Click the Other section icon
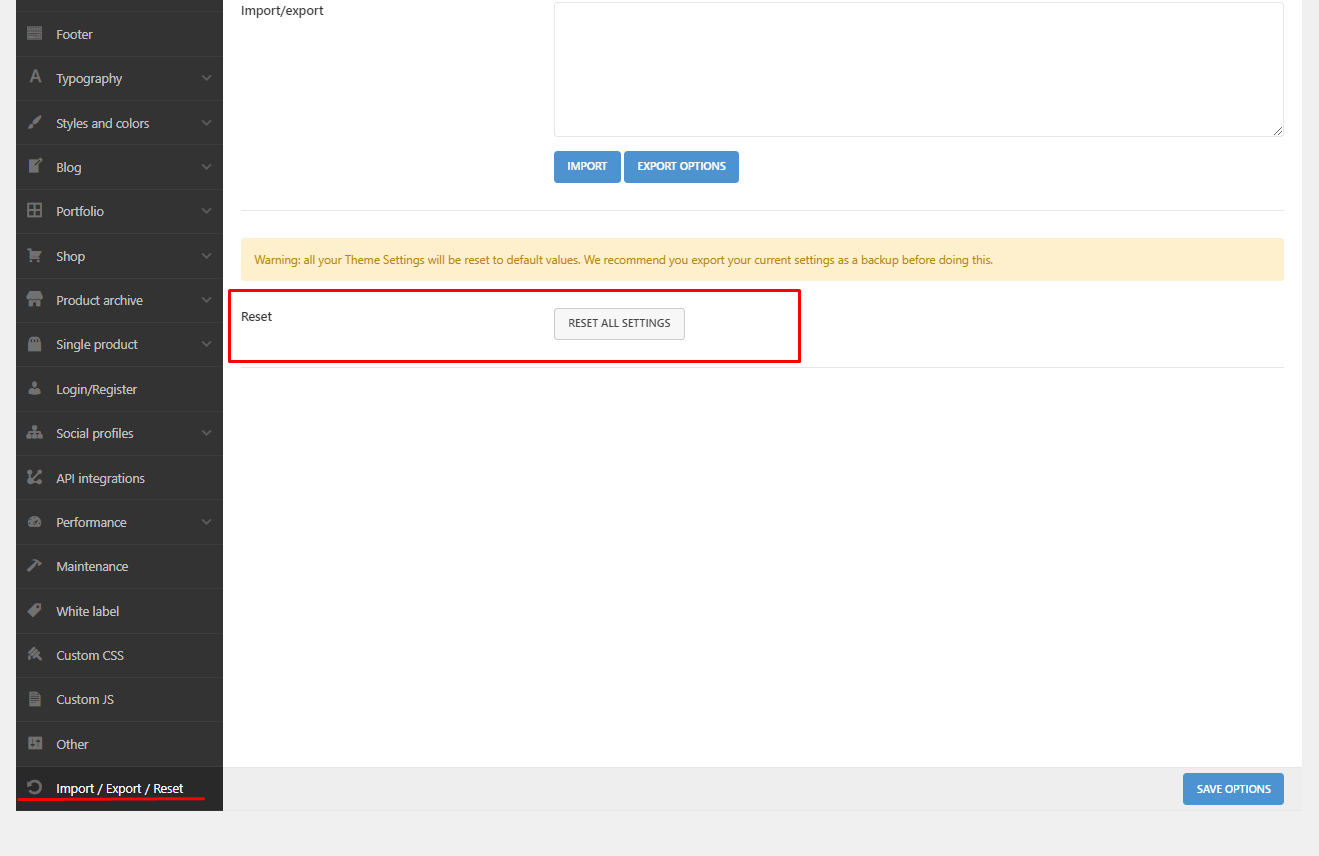The width and height of the screenshot is (1319, 856). click(35, 744)
